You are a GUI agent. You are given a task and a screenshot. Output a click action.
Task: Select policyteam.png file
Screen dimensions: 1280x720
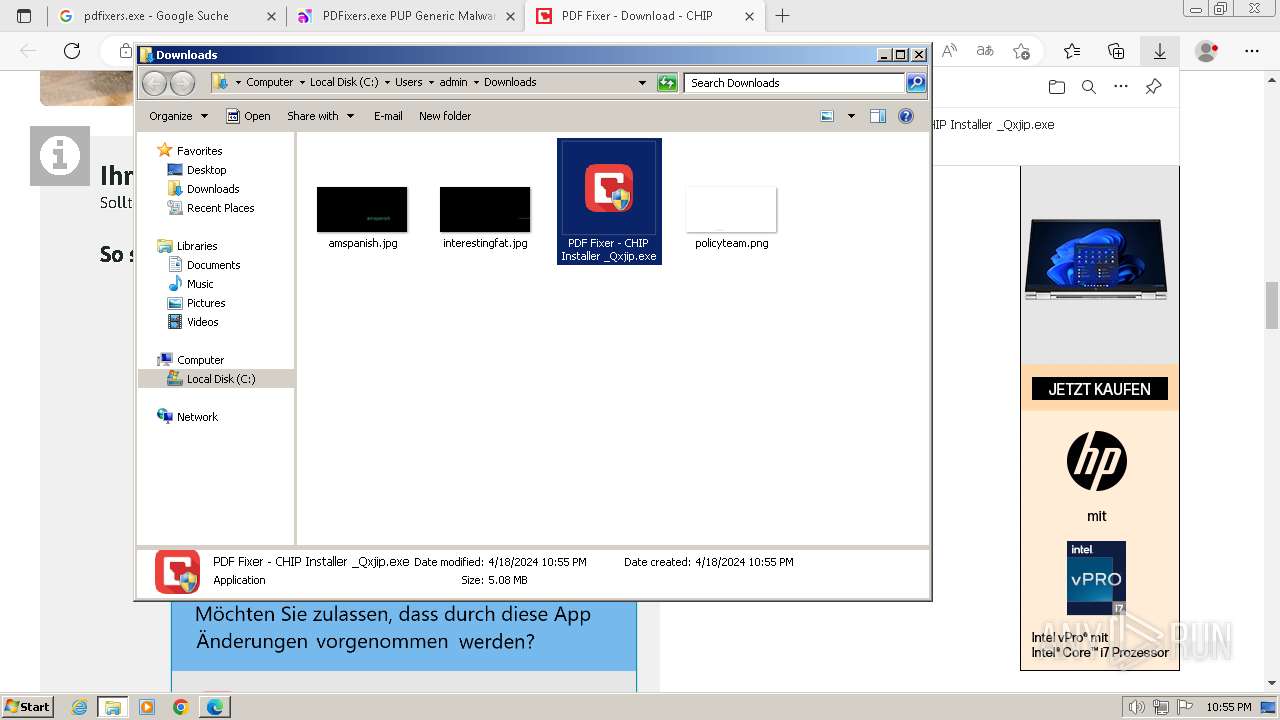[x=732, y=218]
